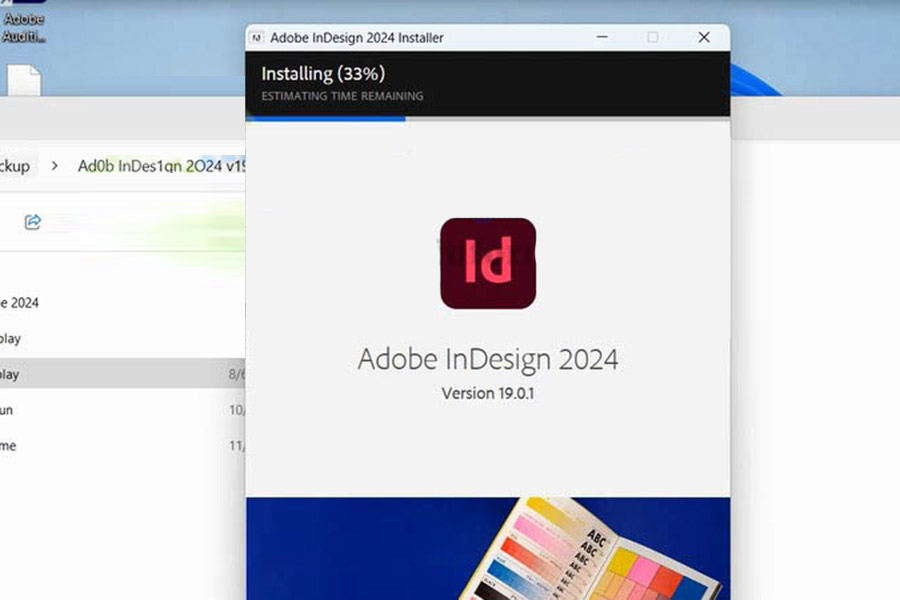The height and width of the screenshot is (600, 900).
Task: Click the 'Installing (33%)' status text
Action: (x=323, y=73)
